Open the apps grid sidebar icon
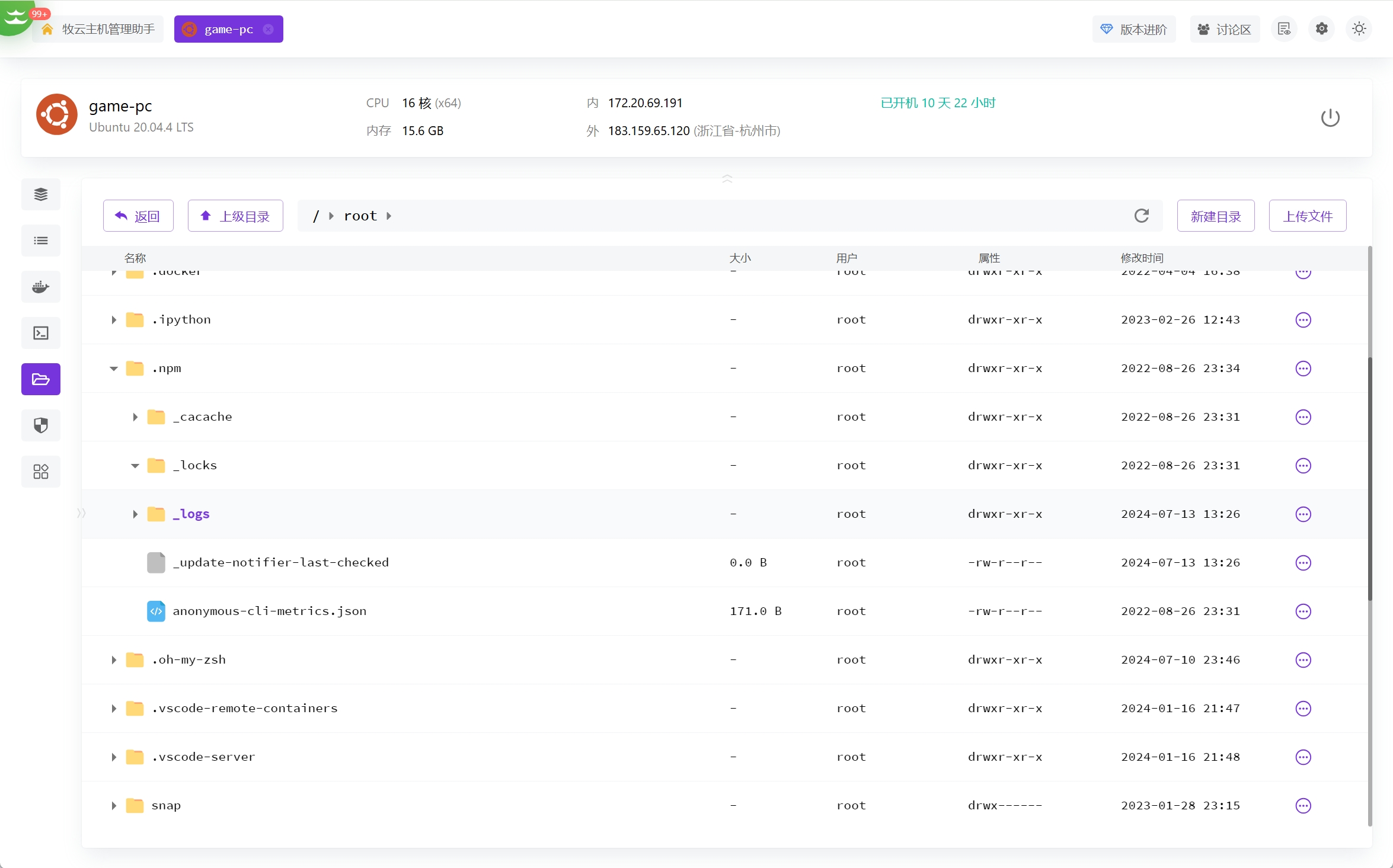Viewport: 1393px width, 868px height. point(41,472)
